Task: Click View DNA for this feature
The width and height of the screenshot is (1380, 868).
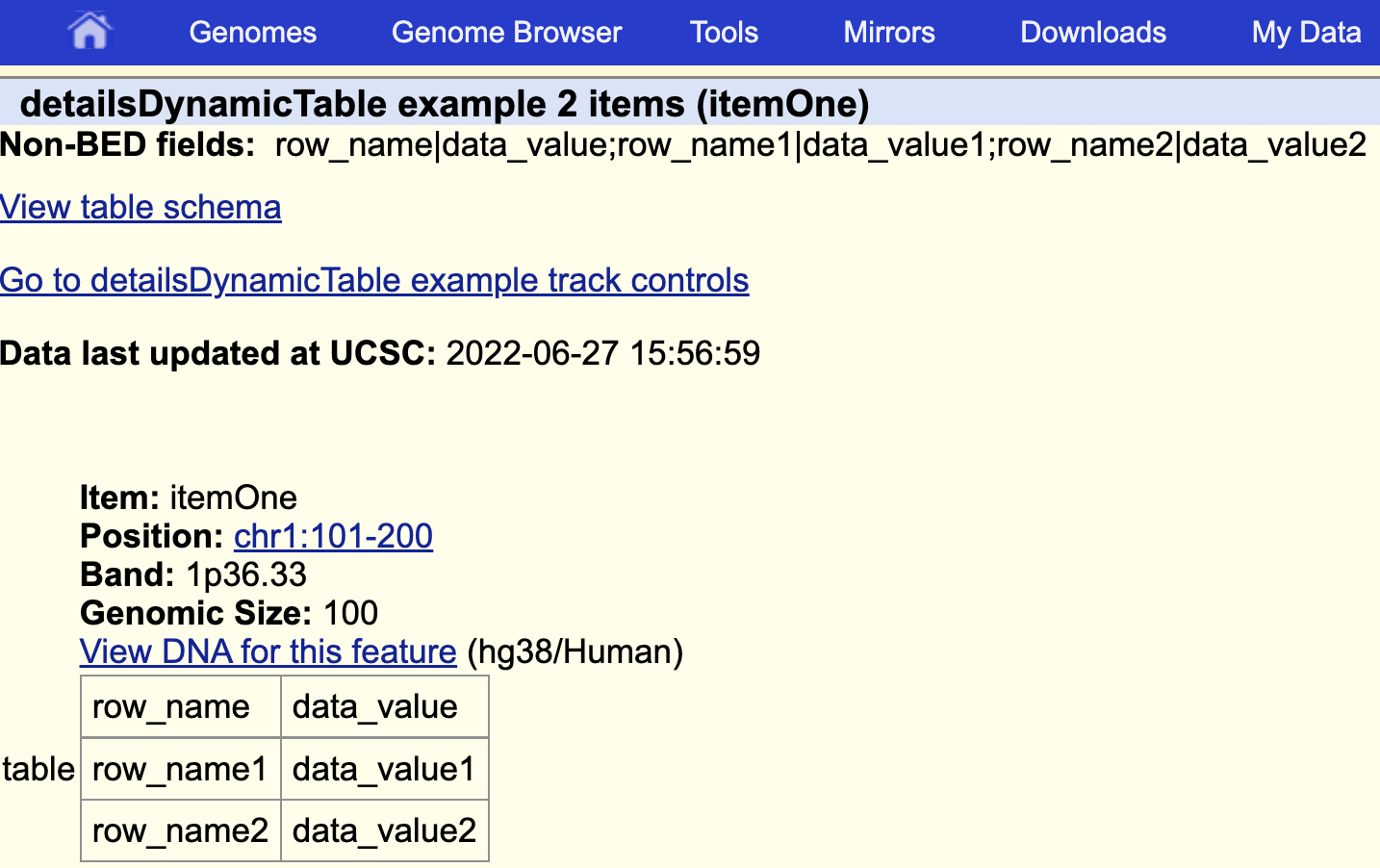Action: tap(268, 651)
